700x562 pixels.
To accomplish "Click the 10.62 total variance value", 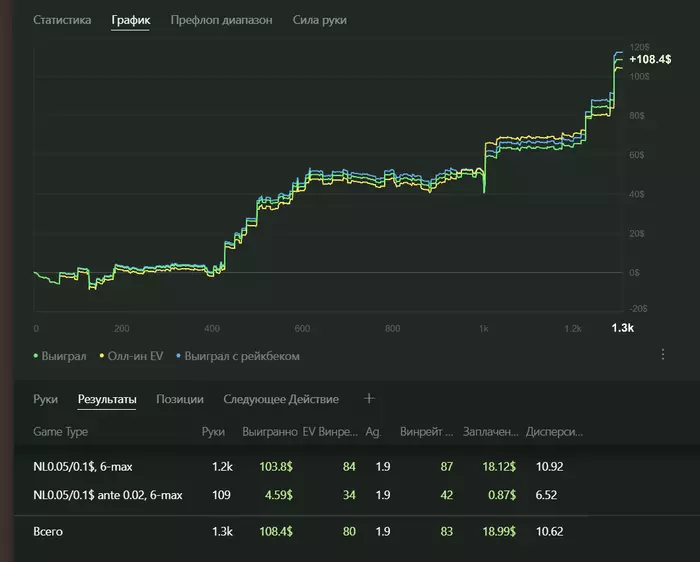I will (549, 531).
